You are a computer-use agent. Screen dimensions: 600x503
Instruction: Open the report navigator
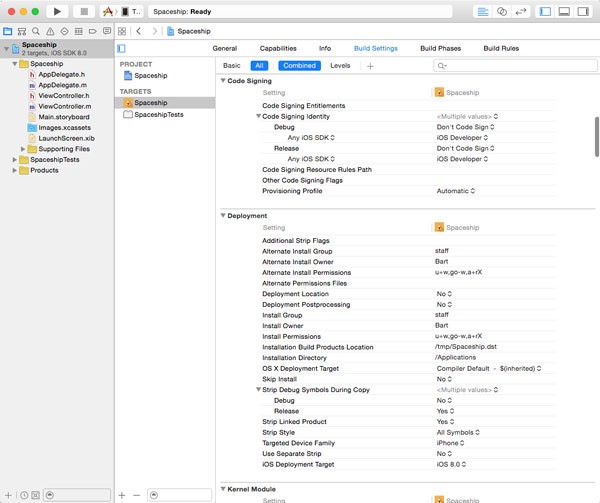(x=107, y=31)
